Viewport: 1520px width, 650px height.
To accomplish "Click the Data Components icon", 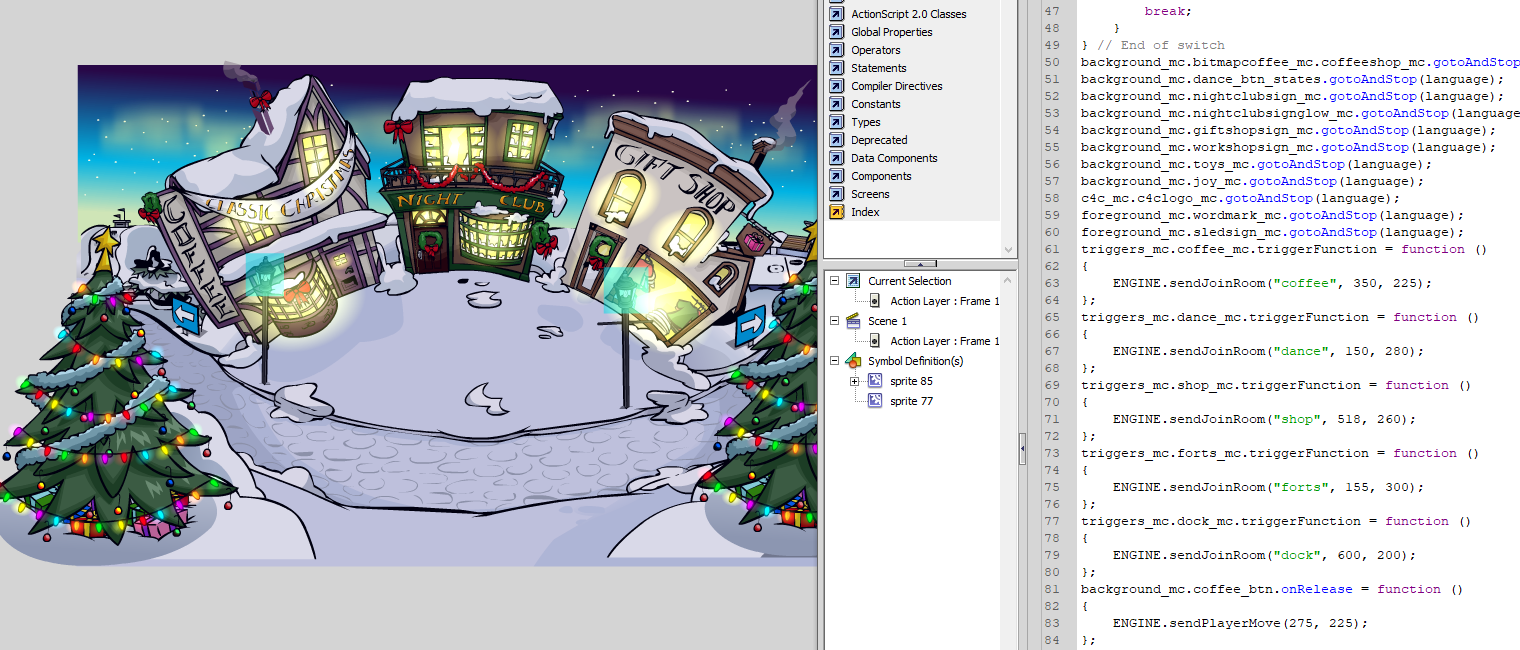I will pos(836,158).
